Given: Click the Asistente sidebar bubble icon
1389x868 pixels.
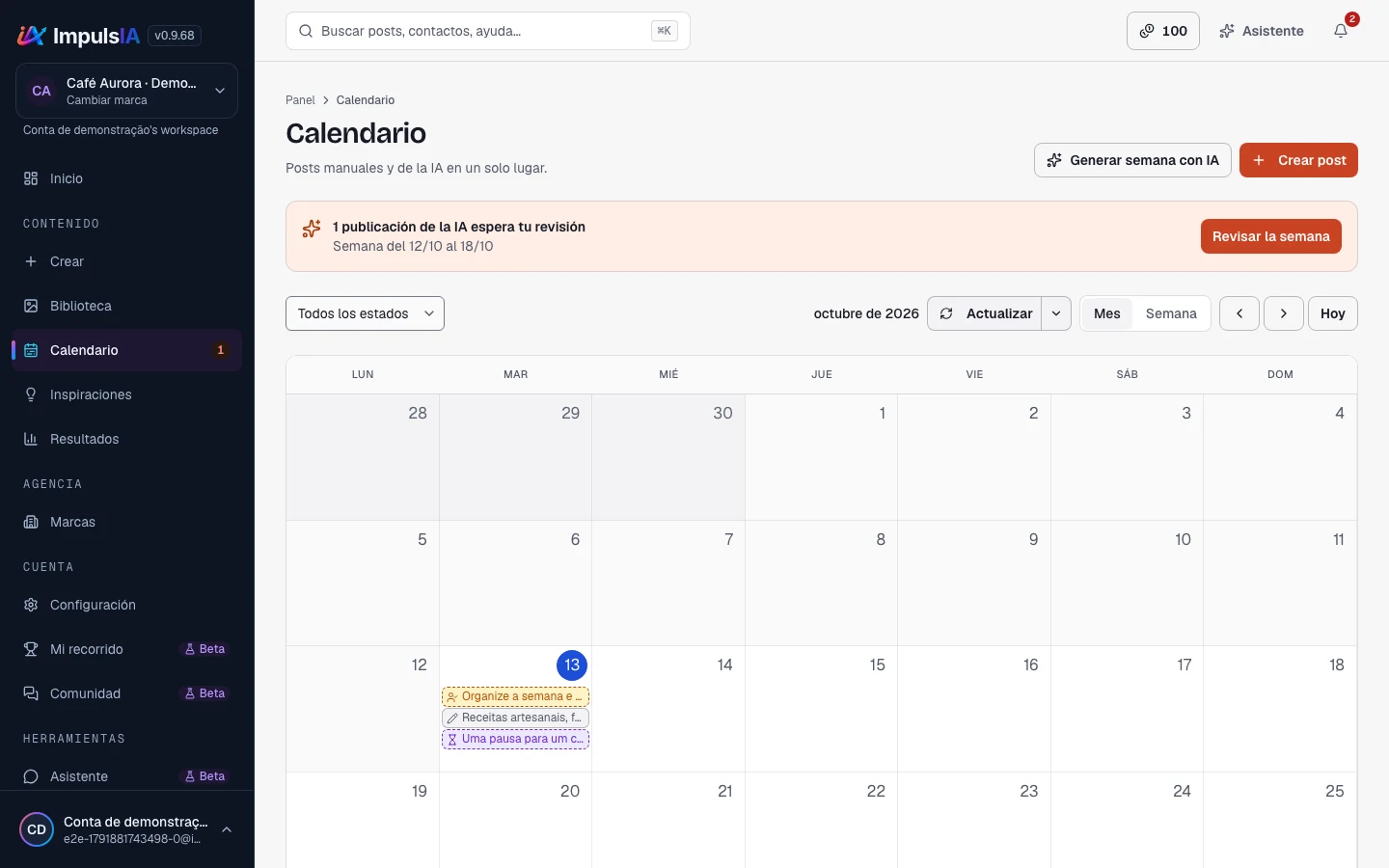Looking at the screenshot, I should (31, 776).
